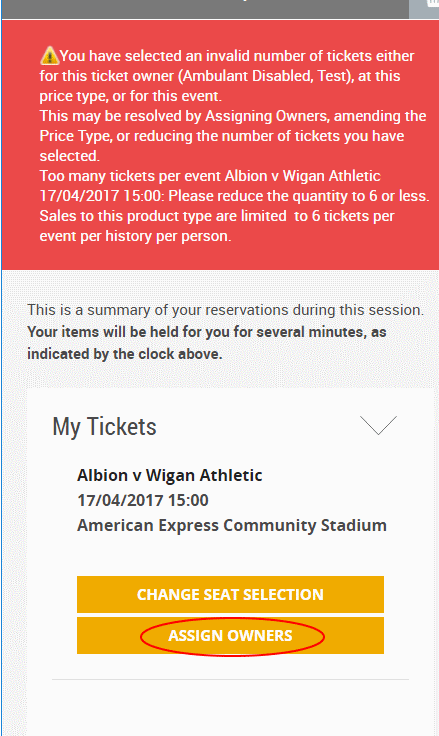Click the Albion v Wigan Athletic event title

(169, 475)
